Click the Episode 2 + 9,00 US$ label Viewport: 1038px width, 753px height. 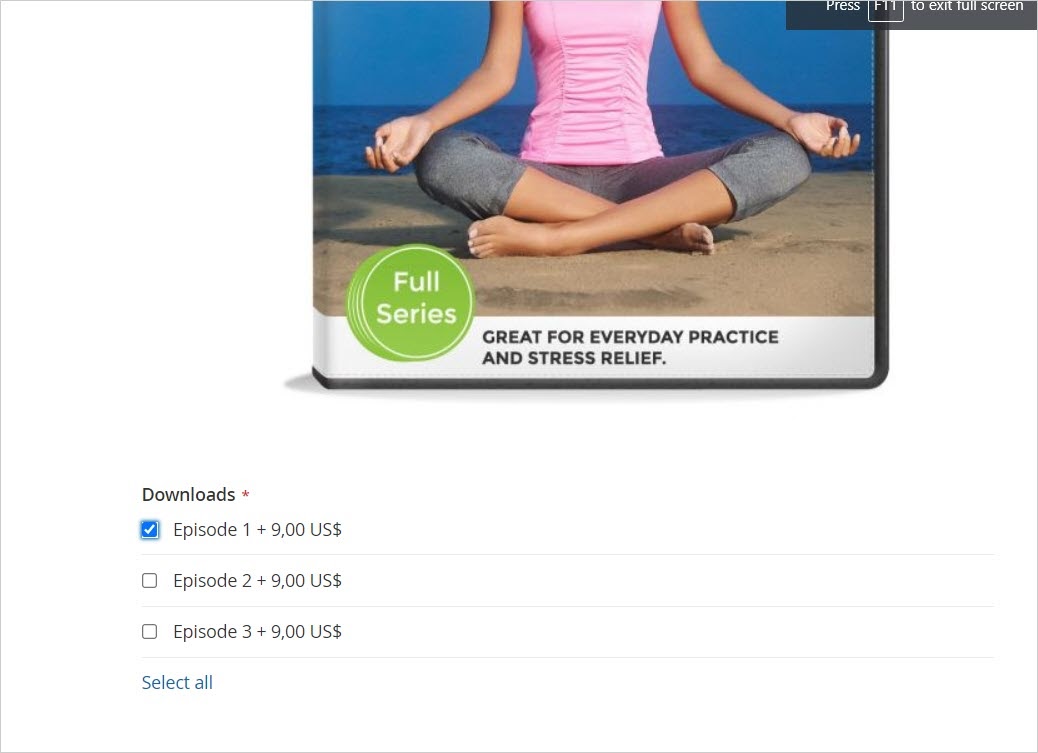tap(258, 581)
